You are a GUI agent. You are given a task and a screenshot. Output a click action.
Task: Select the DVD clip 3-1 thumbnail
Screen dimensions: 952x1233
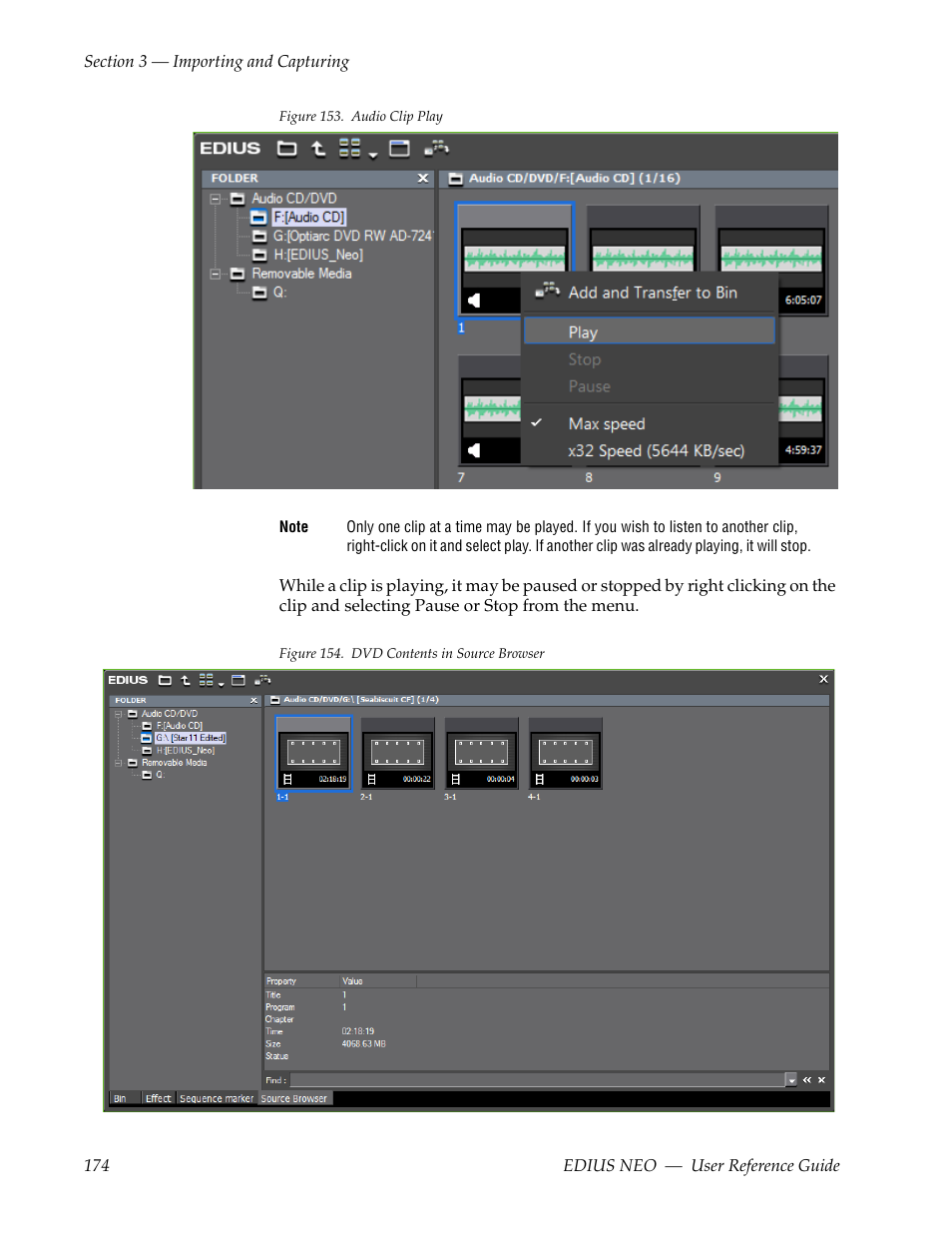point(481,754)
